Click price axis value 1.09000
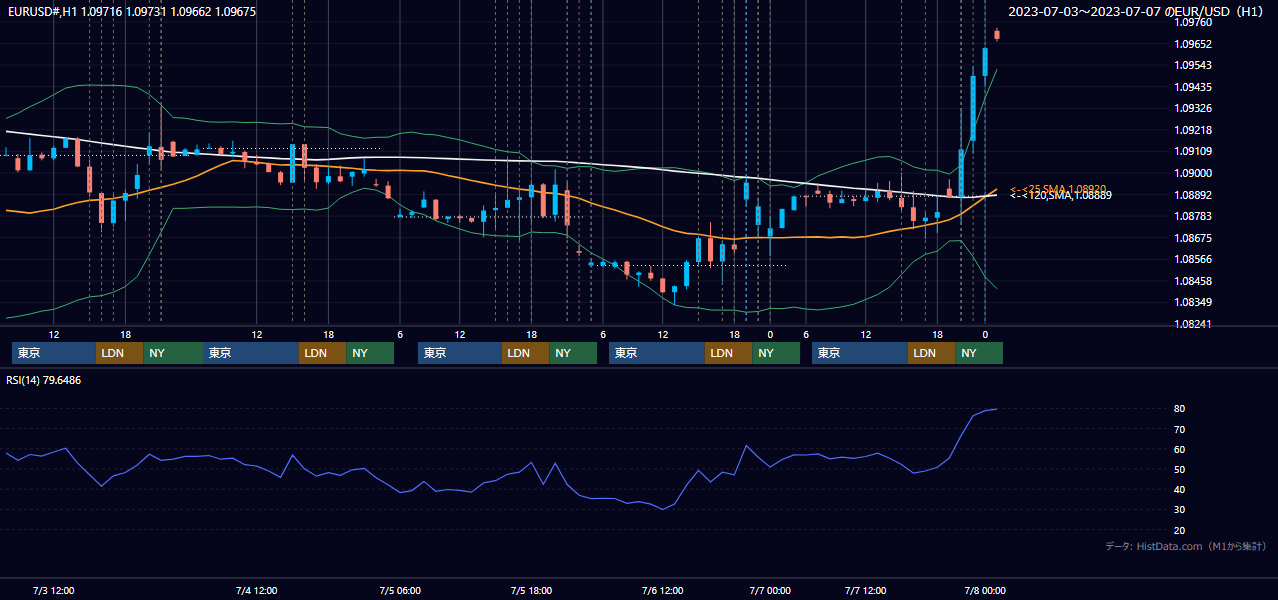Image resolution: width=1278 pixels, height=600 pixels. point(1195,173)
